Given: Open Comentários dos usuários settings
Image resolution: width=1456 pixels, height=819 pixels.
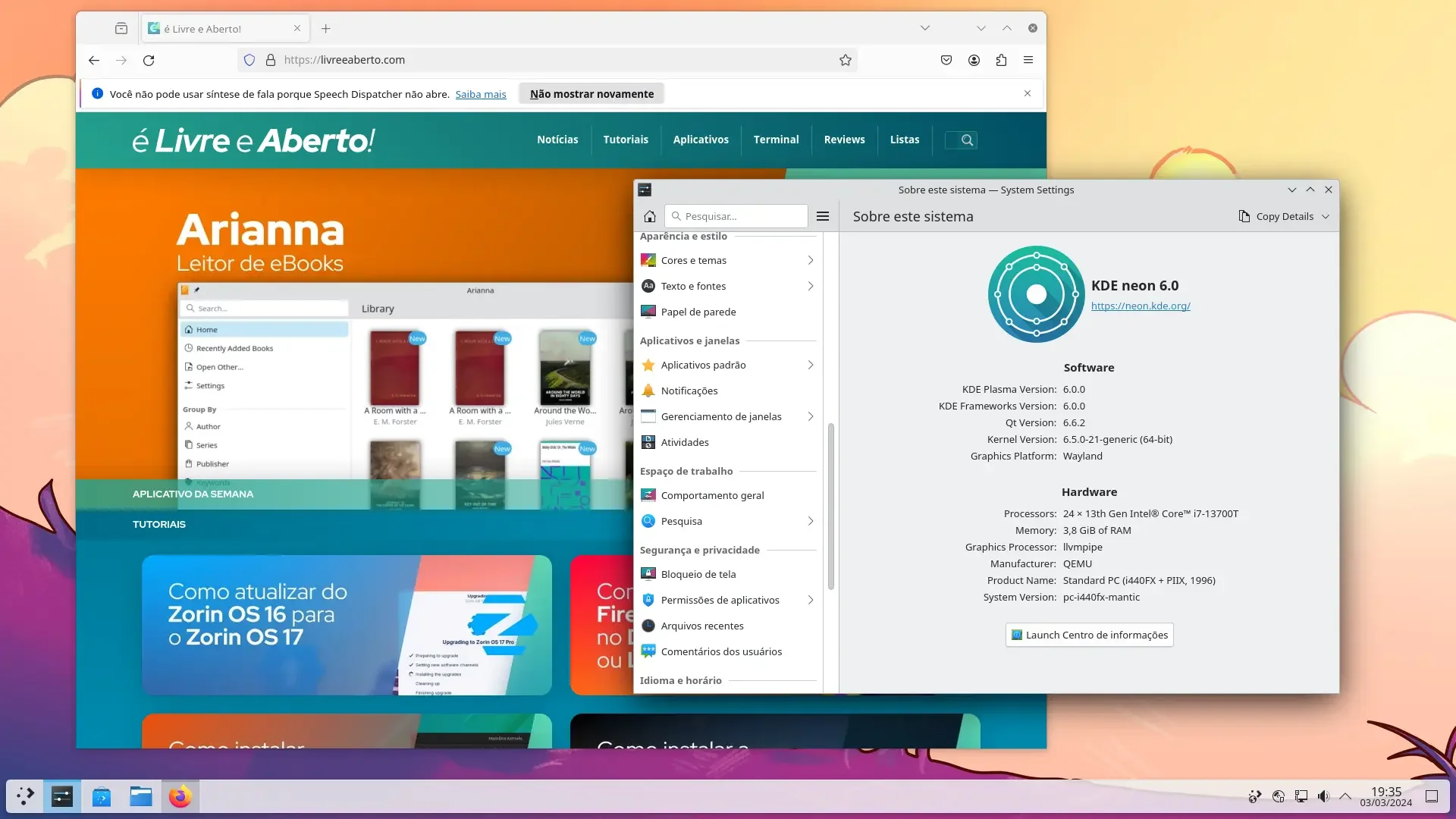Looking at the screenshot, I should coord(728,651).
